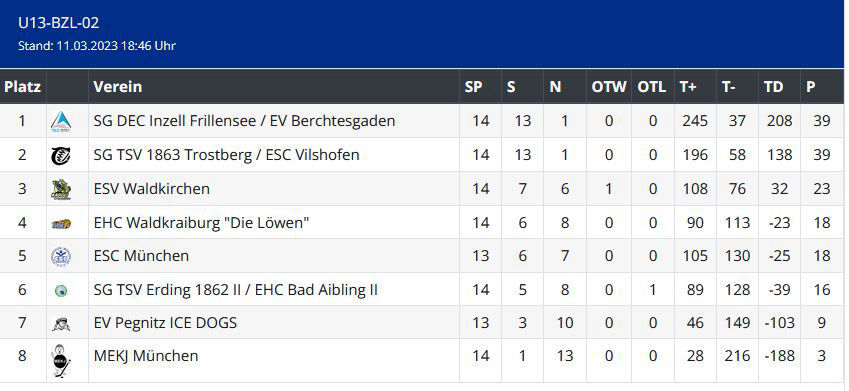
Task: Click the SP column header
Action: (x=474, y=87)
